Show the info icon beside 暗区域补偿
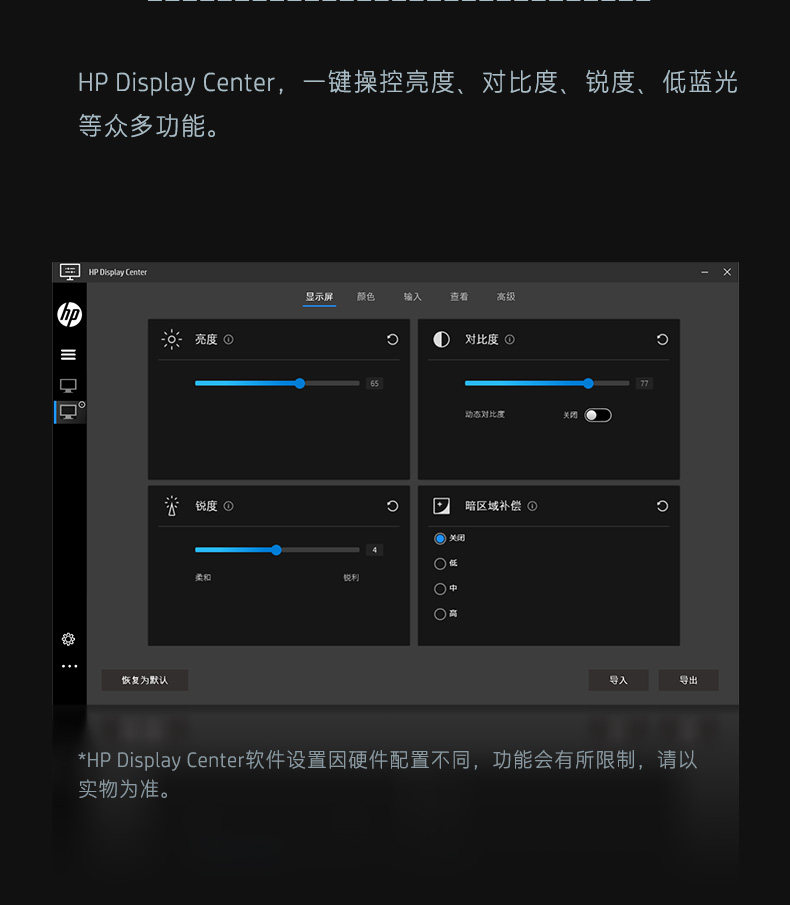 pos(532,506)
